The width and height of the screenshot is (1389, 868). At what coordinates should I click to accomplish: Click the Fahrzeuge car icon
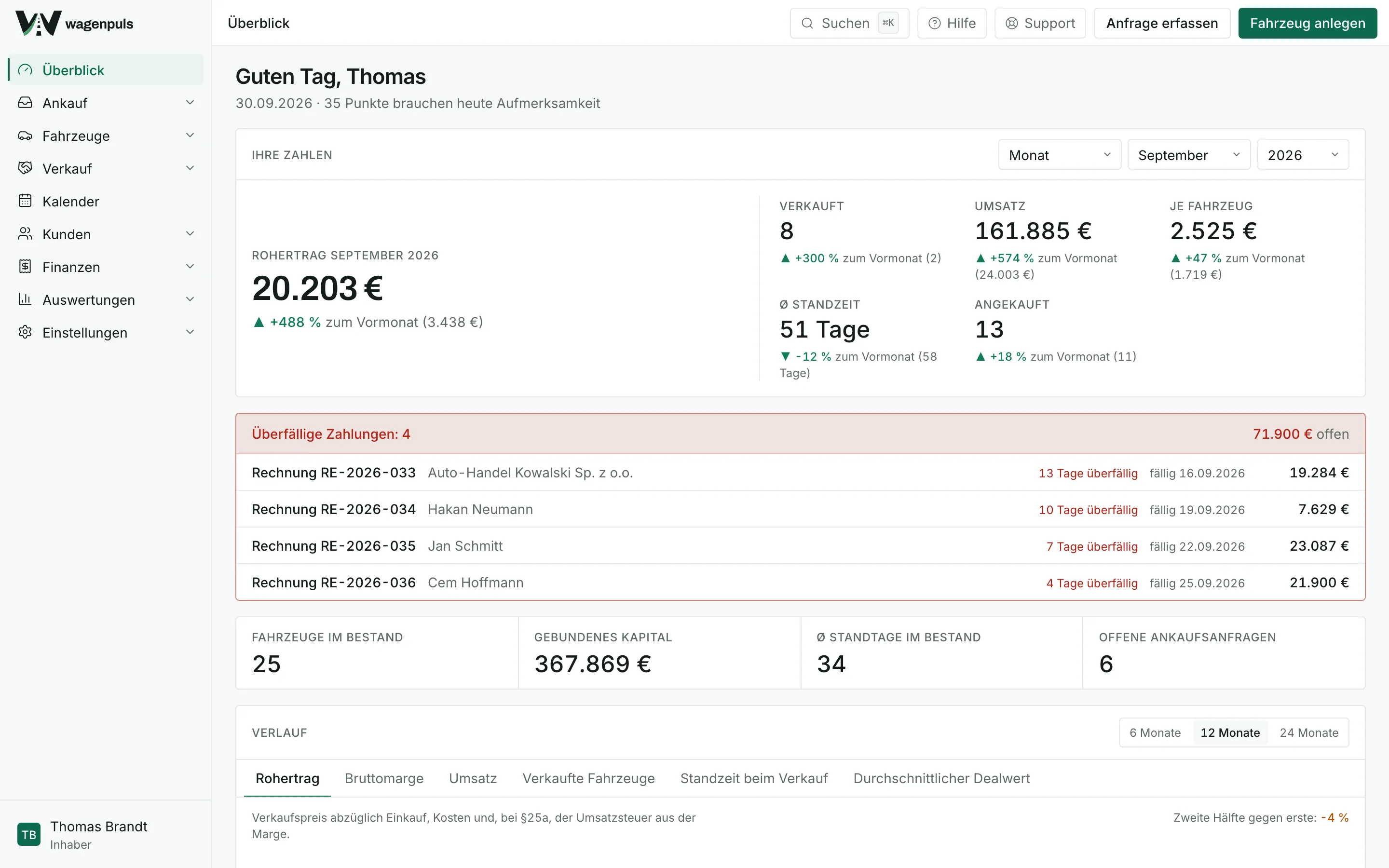[25, 136]
